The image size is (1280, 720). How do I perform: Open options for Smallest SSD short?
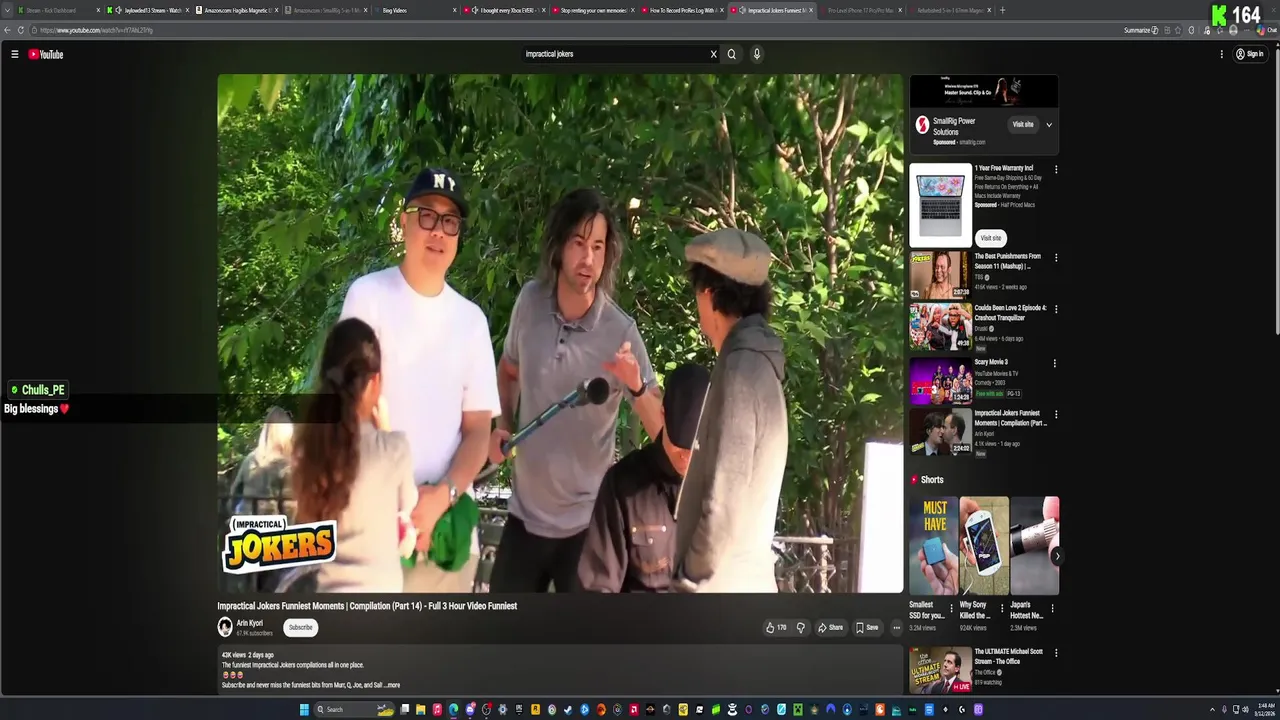(951, 608)
